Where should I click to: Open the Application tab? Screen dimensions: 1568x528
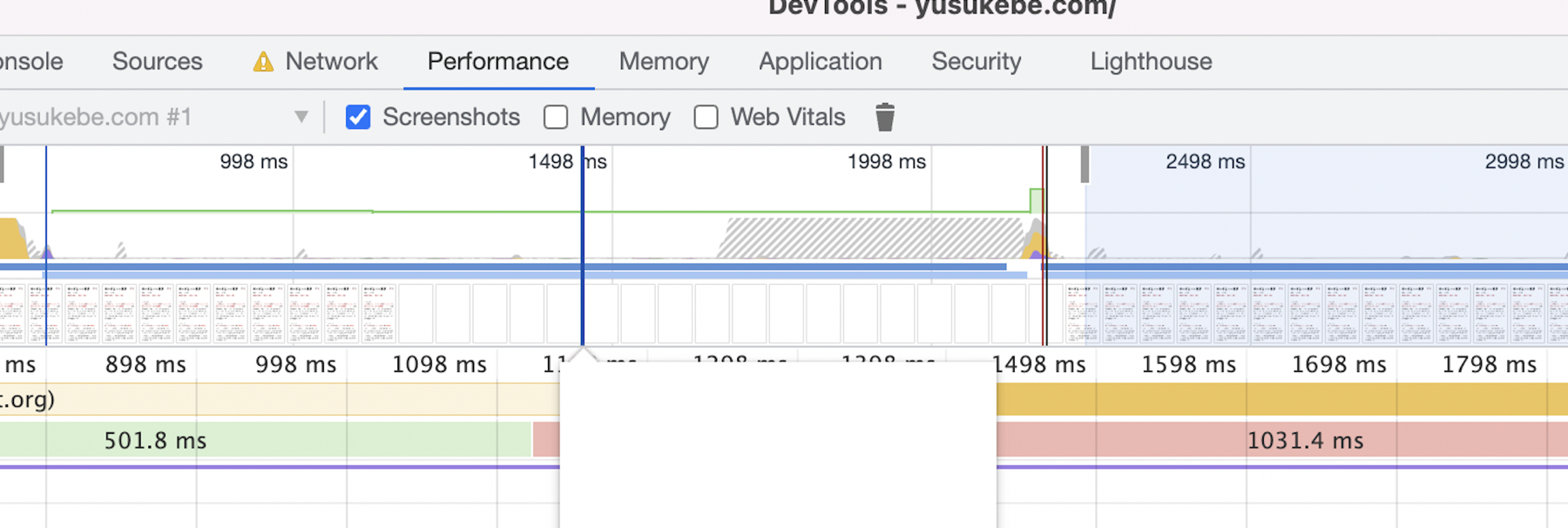pos(820,62)
